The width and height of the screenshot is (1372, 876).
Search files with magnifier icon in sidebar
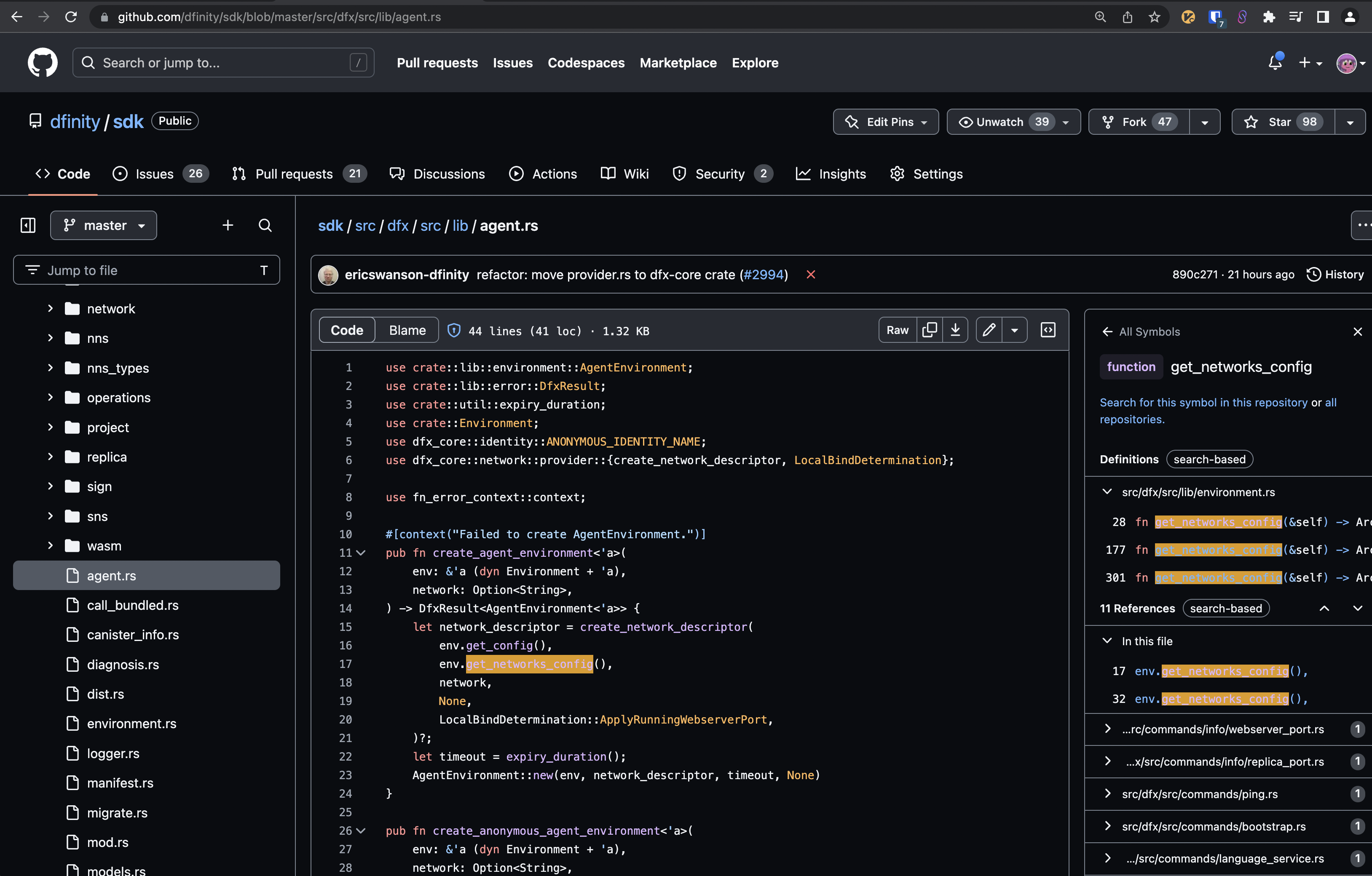tap(265, 225)
